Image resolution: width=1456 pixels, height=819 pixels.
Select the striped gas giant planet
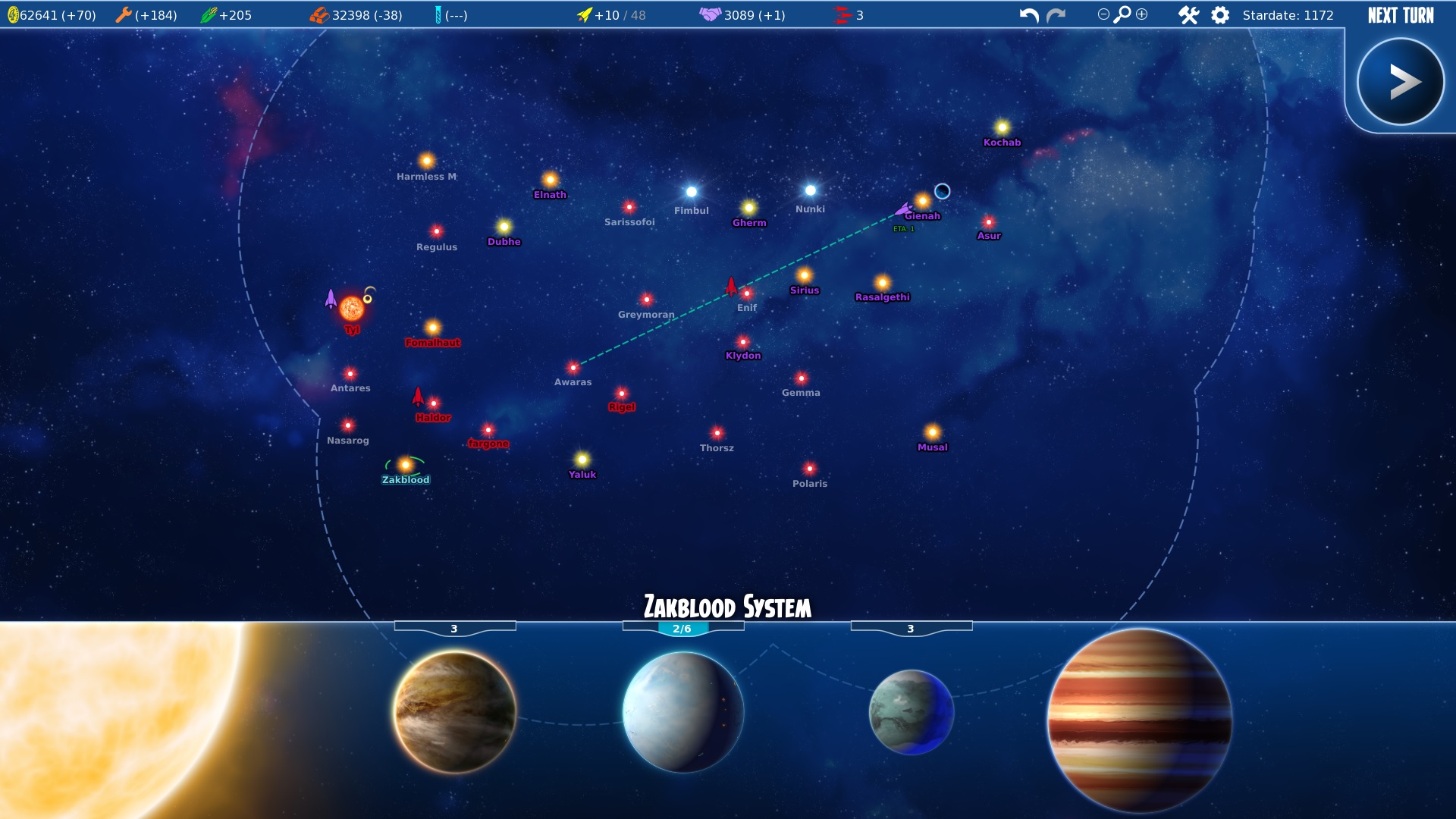[x=1139, y=720]
